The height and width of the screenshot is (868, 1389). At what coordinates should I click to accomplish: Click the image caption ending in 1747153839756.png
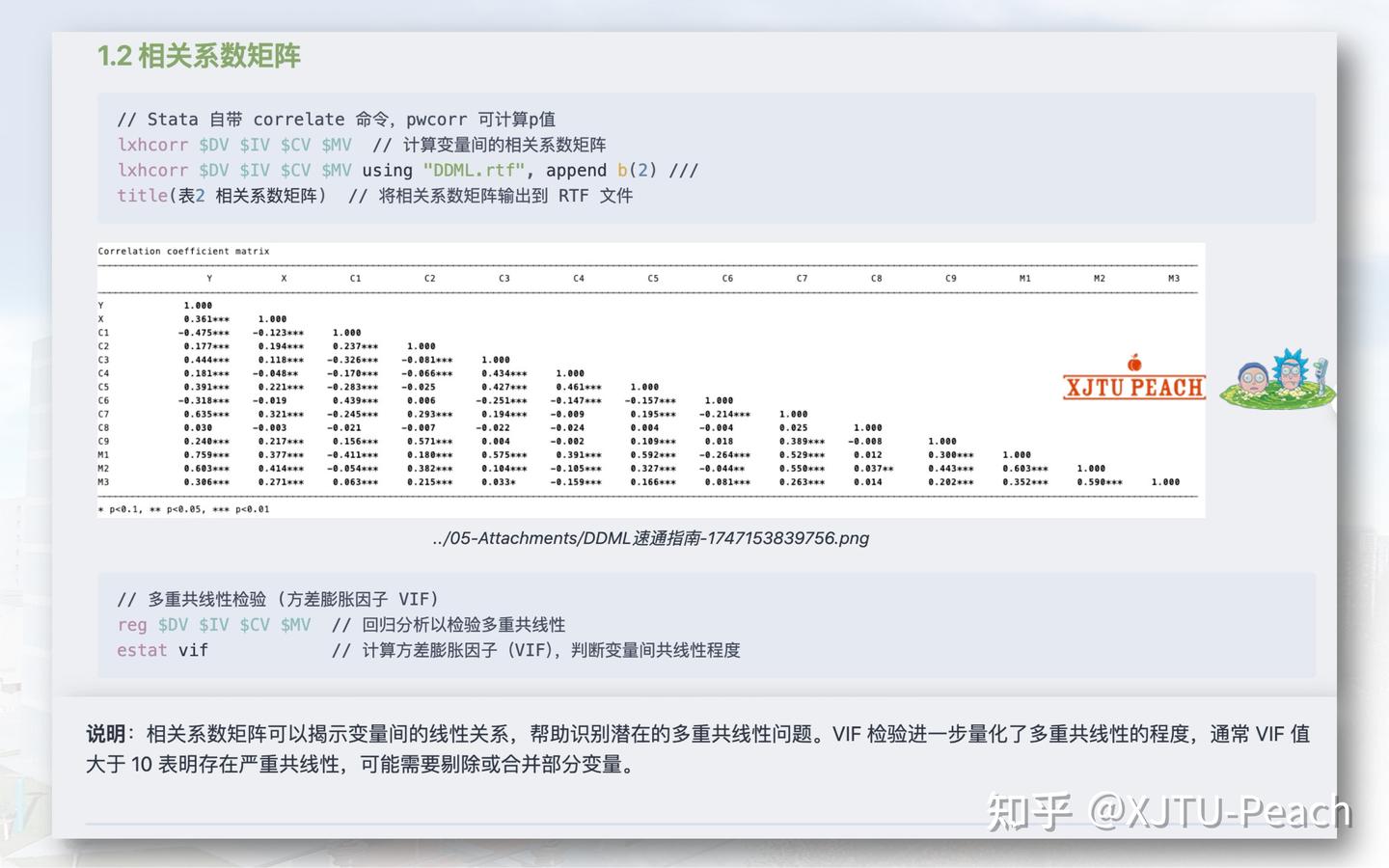[648, 538]
